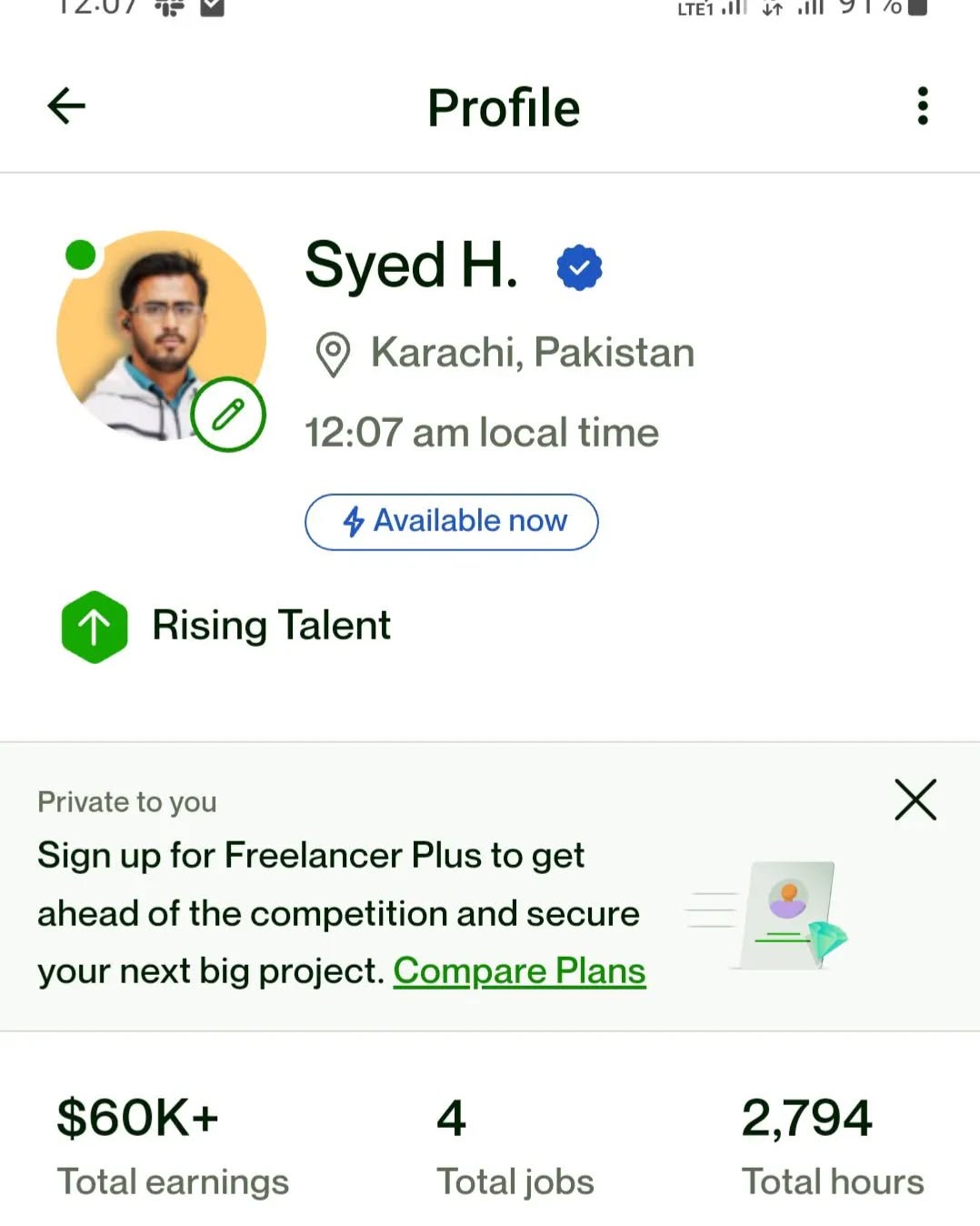Image resolution: width=980 pixels, height=1226 pixels.
Task: Click the pencil edit photo icon
Action: tap(228, 414)
